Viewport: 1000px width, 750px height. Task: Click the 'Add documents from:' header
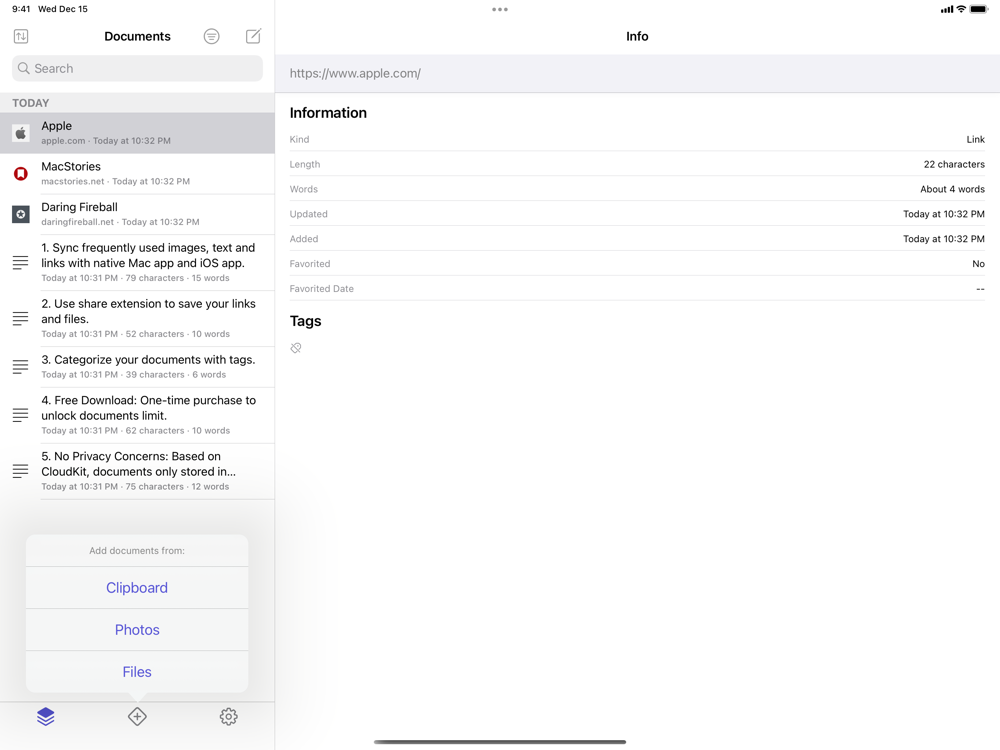coord(137,550)
